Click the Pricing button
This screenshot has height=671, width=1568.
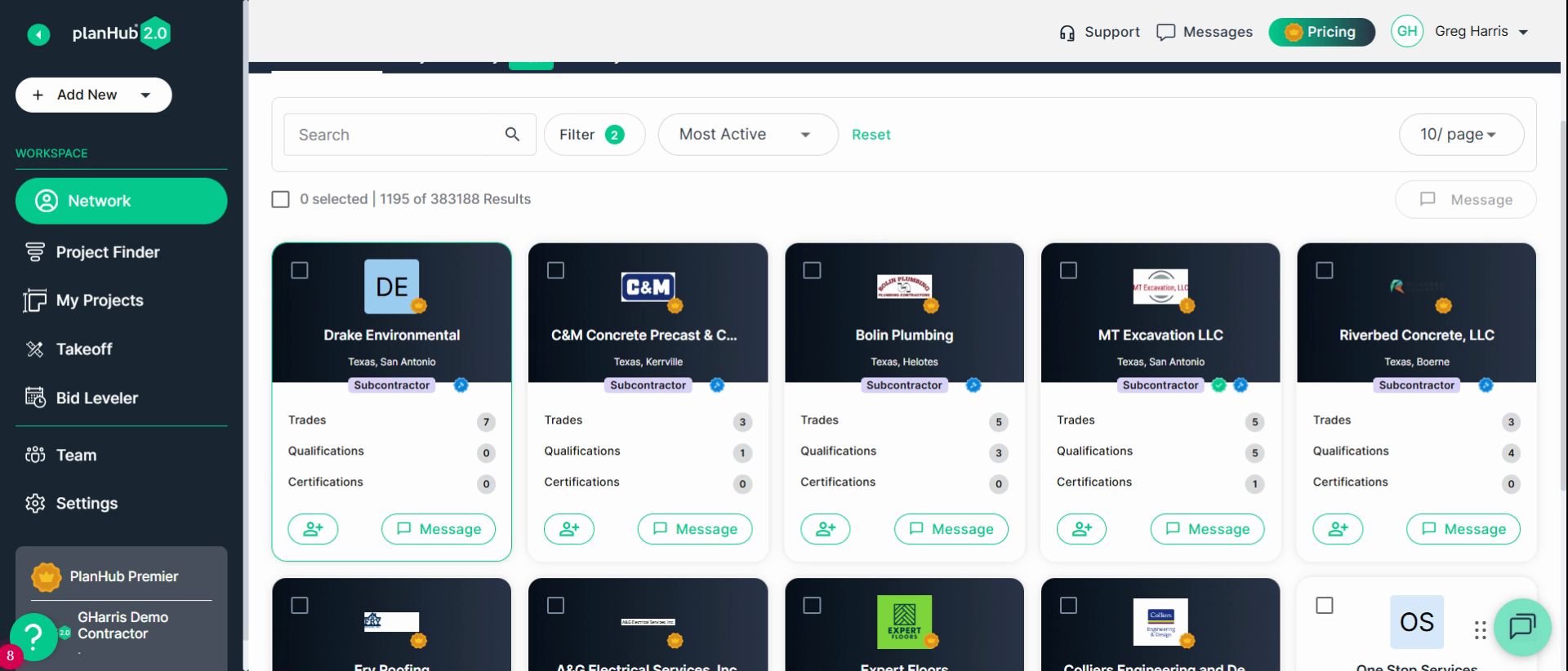(x=1321, y=32)
